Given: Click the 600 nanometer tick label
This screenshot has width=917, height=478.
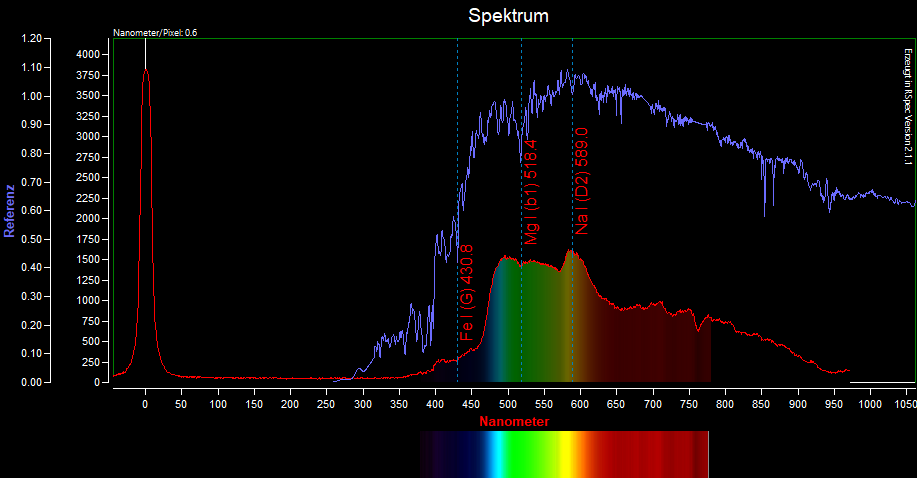Looking at the screenshot, I should point(580,404).
